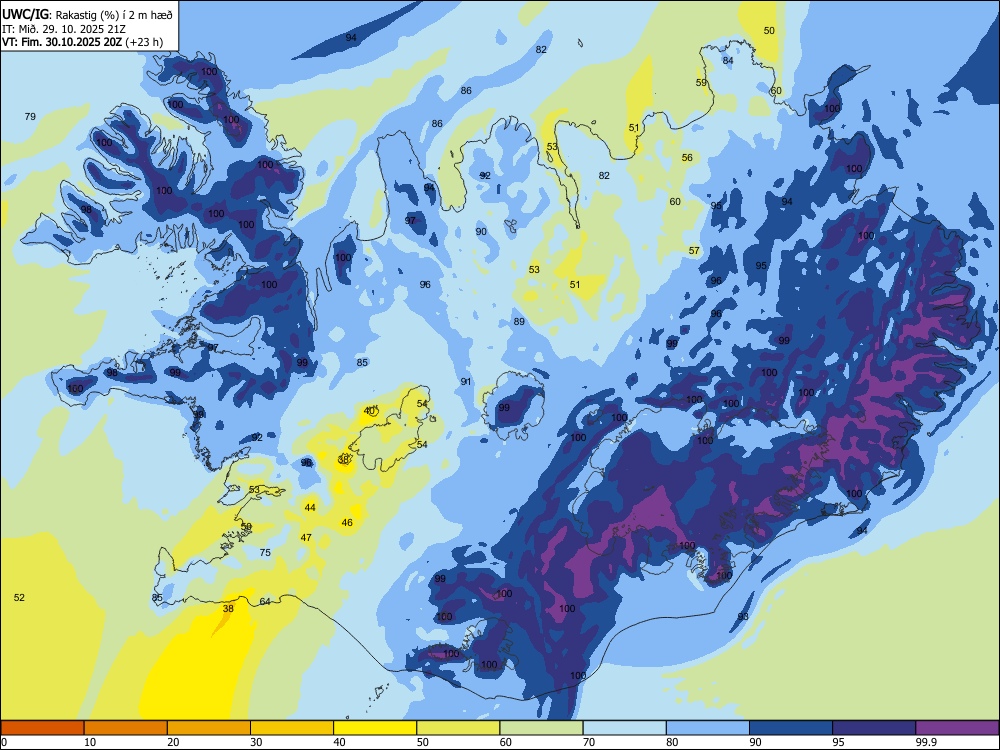
Task: Click the '89' humidity value in central Iceland
Action: click(x=519, y=321)
